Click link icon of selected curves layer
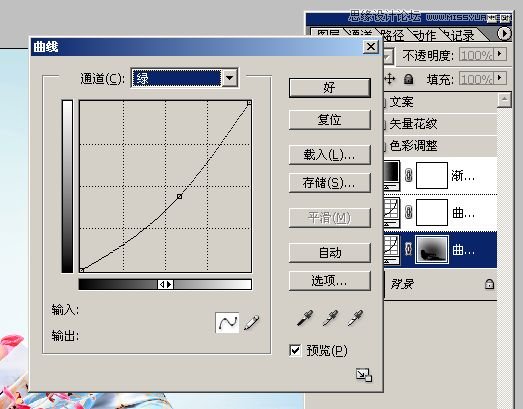The height and width of the screenshot is (409, 523). click(408, 249)
